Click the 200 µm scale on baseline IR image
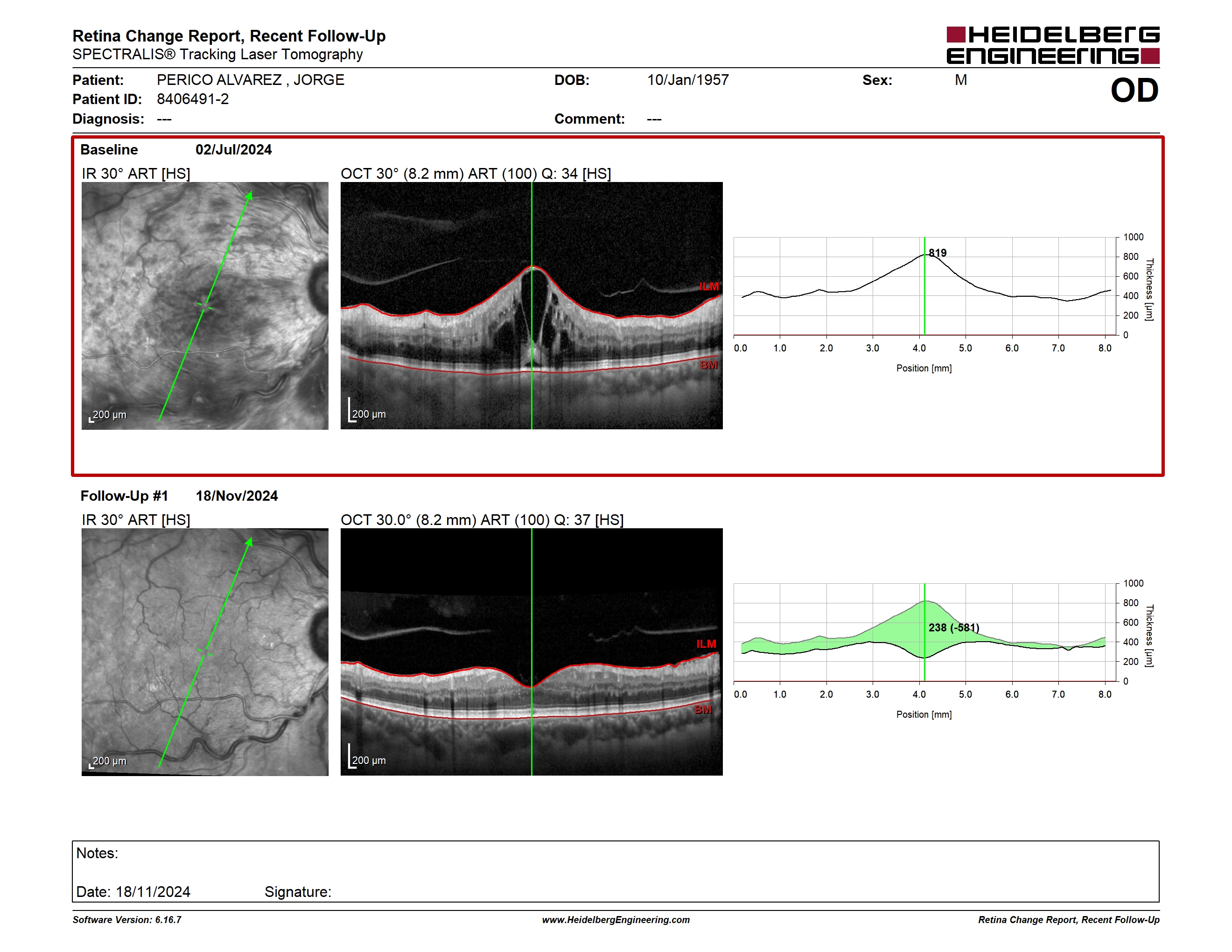 click(108, 415)
